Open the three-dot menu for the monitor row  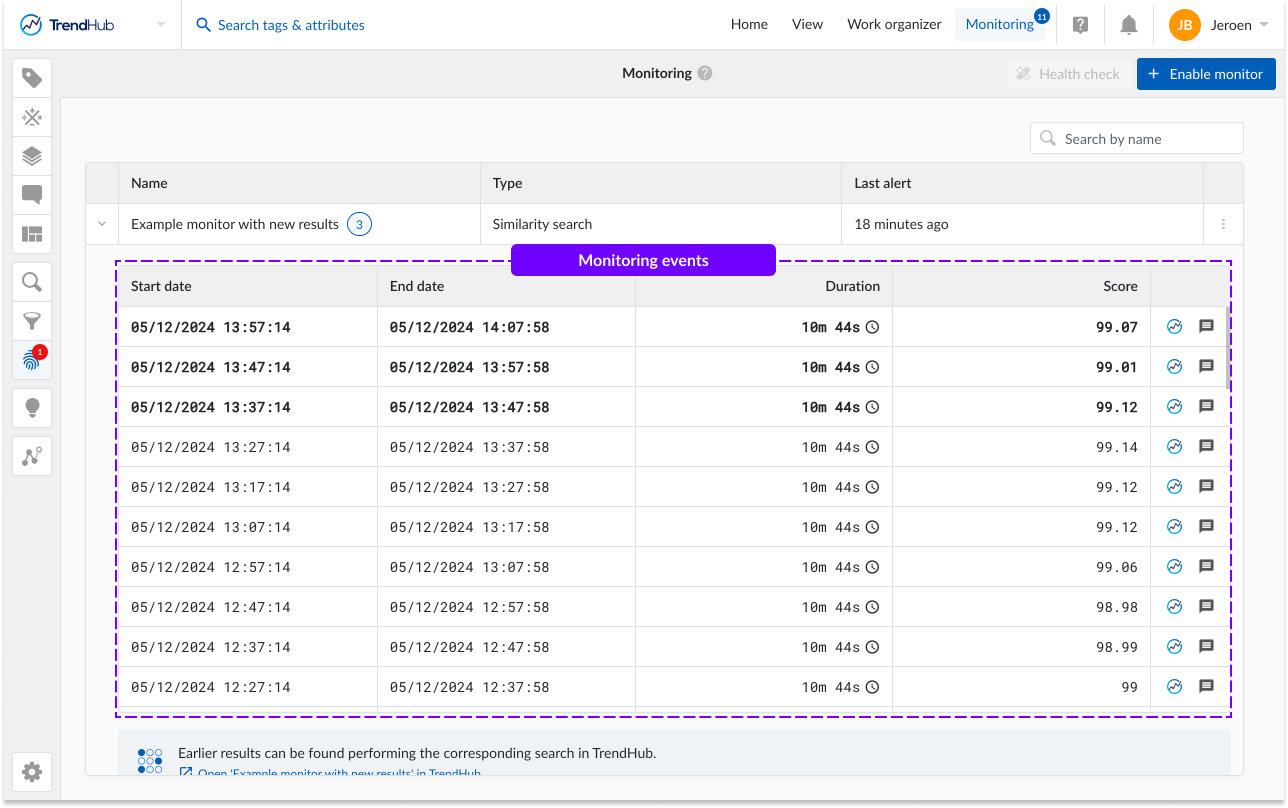[1223, 224]
